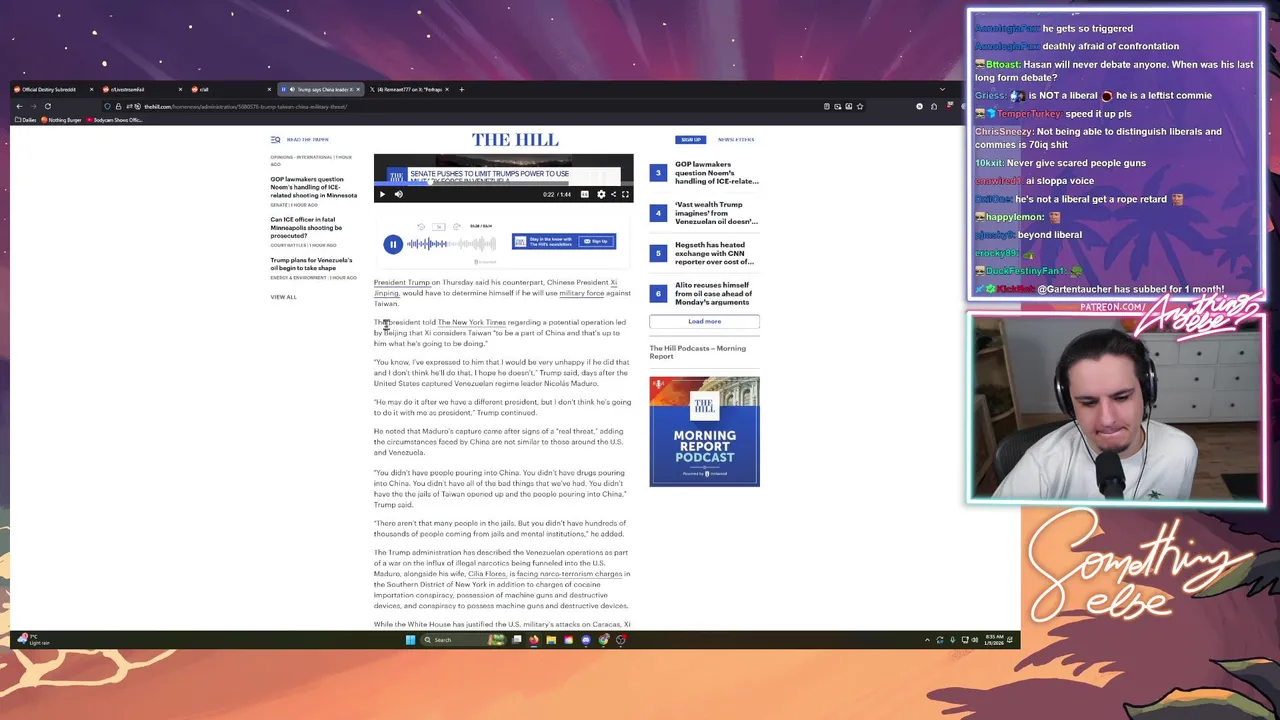Switch to the r/all tab
Viewport: 1280px width, 720px height.
coord(230,90)
